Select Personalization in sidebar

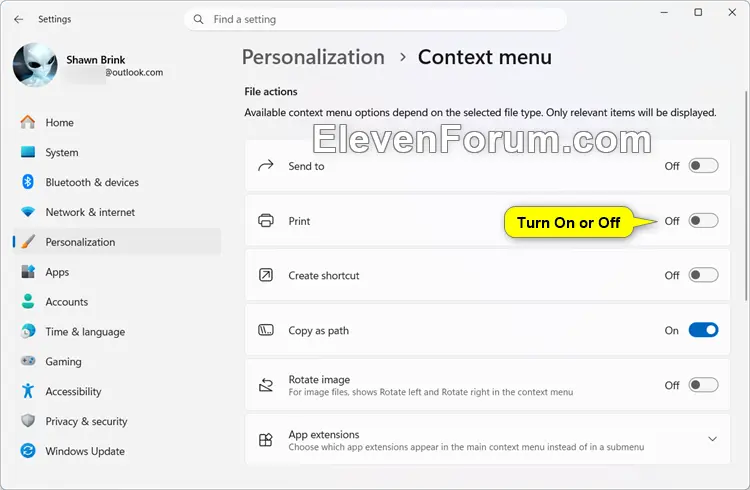tap(117, 242)
